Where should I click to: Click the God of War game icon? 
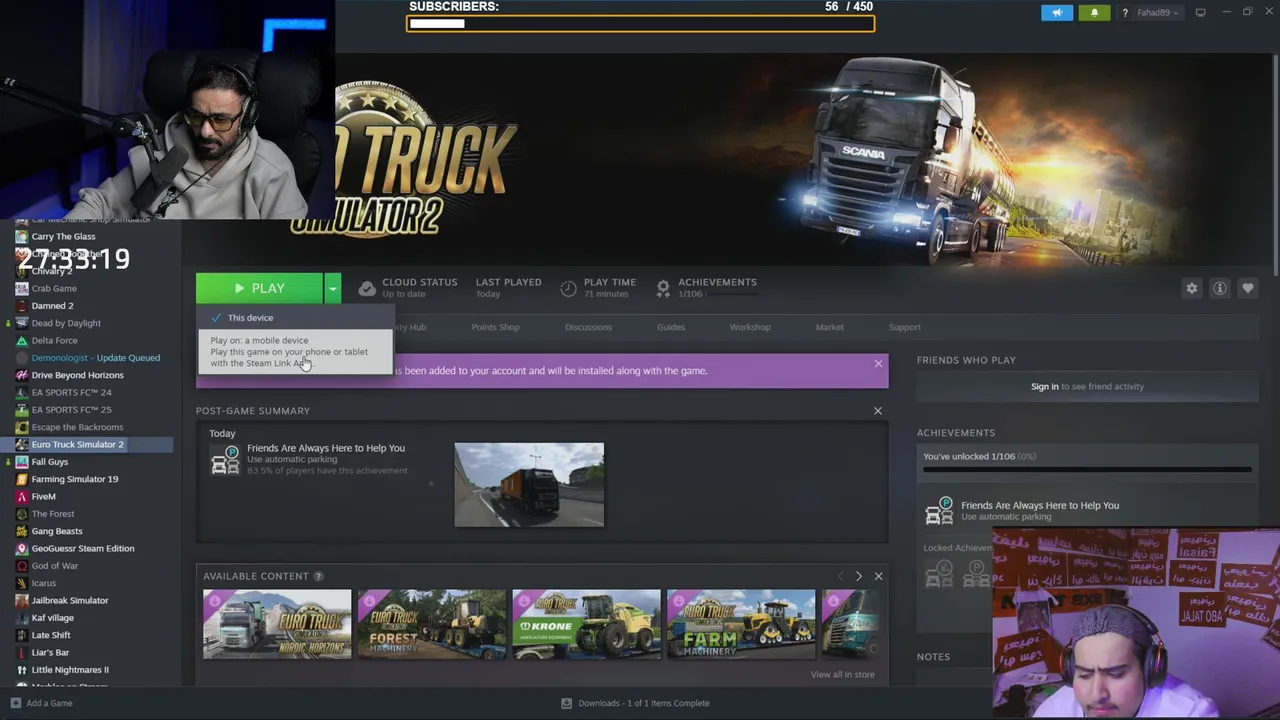click(x=21, y=566)
